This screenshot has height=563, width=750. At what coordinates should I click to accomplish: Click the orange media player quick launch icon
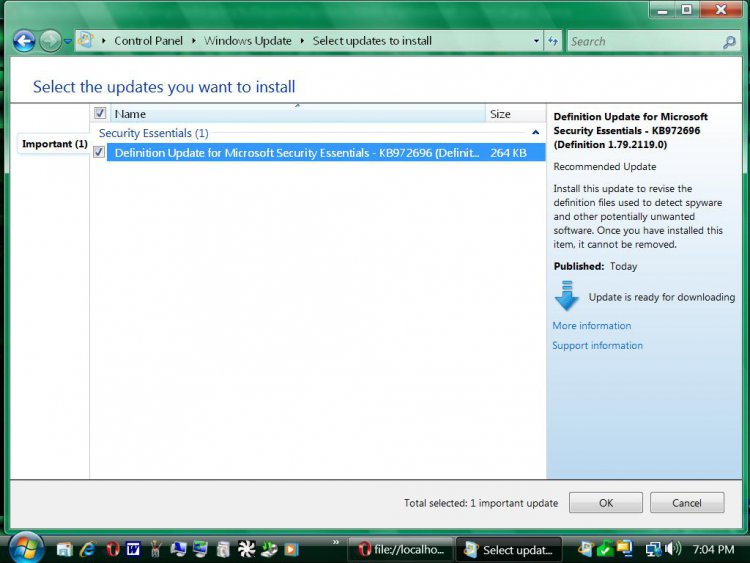coord(291,549)
